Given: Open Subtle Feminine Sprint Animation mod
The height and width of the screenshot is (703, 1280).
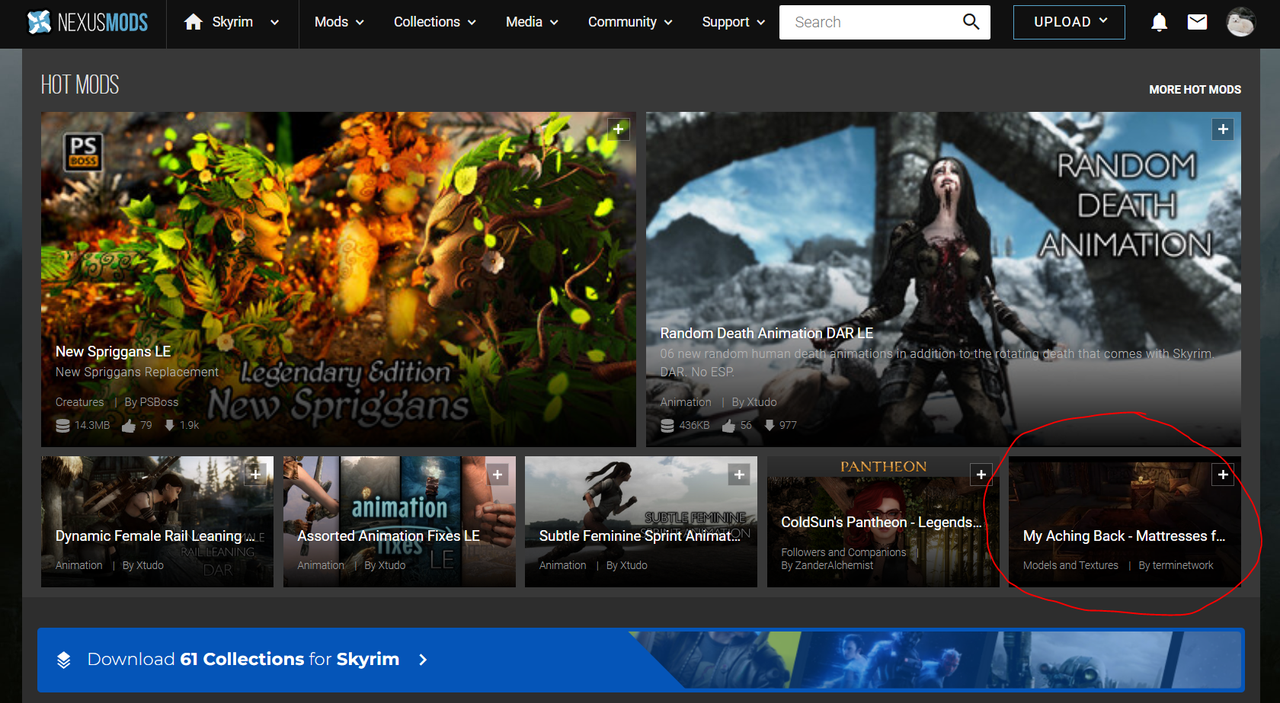Looking at the screenshot, I should tap(639, 536).
